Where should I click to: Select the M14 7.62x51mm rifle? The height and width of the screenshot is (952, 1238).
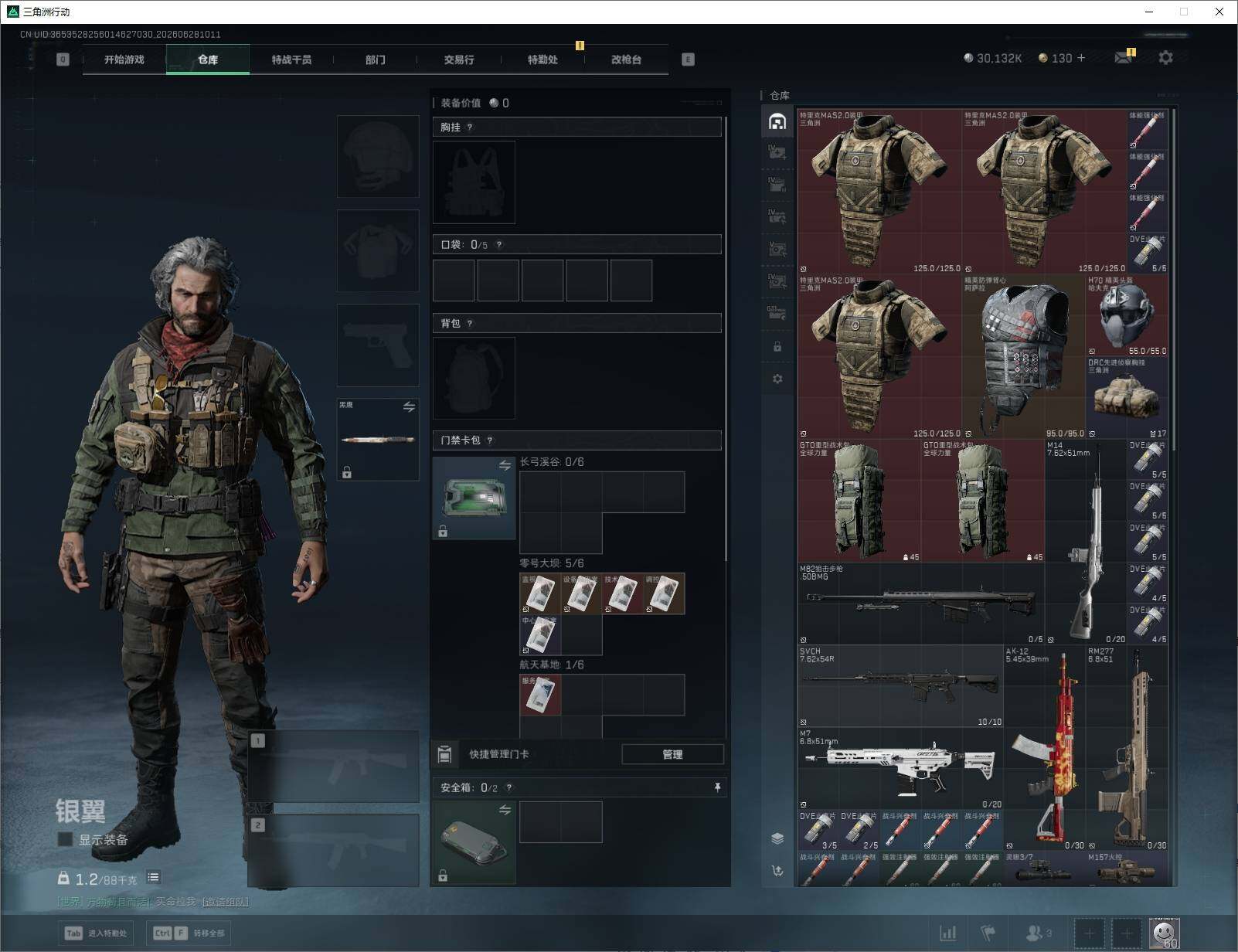1086,542
